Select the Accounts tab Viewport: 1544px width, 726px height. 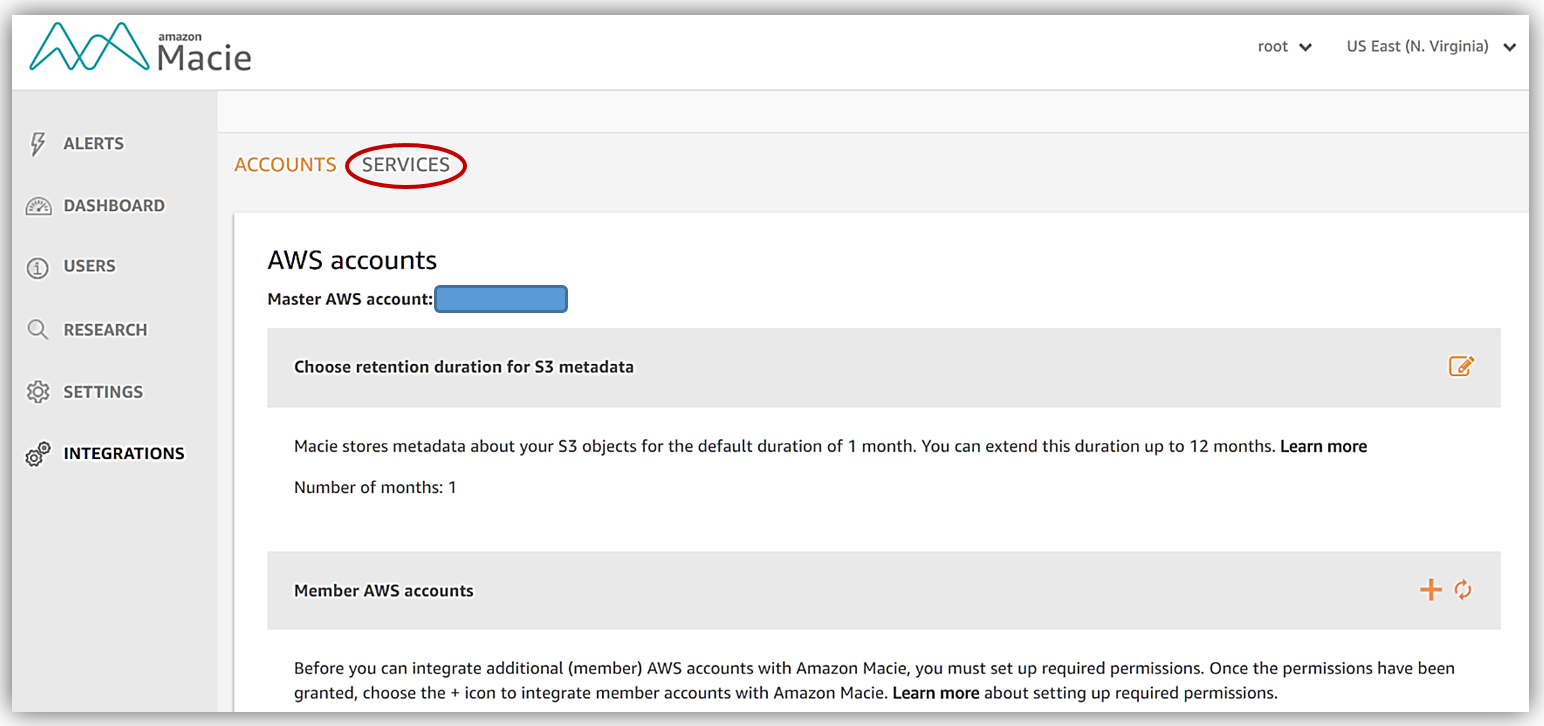285,165
